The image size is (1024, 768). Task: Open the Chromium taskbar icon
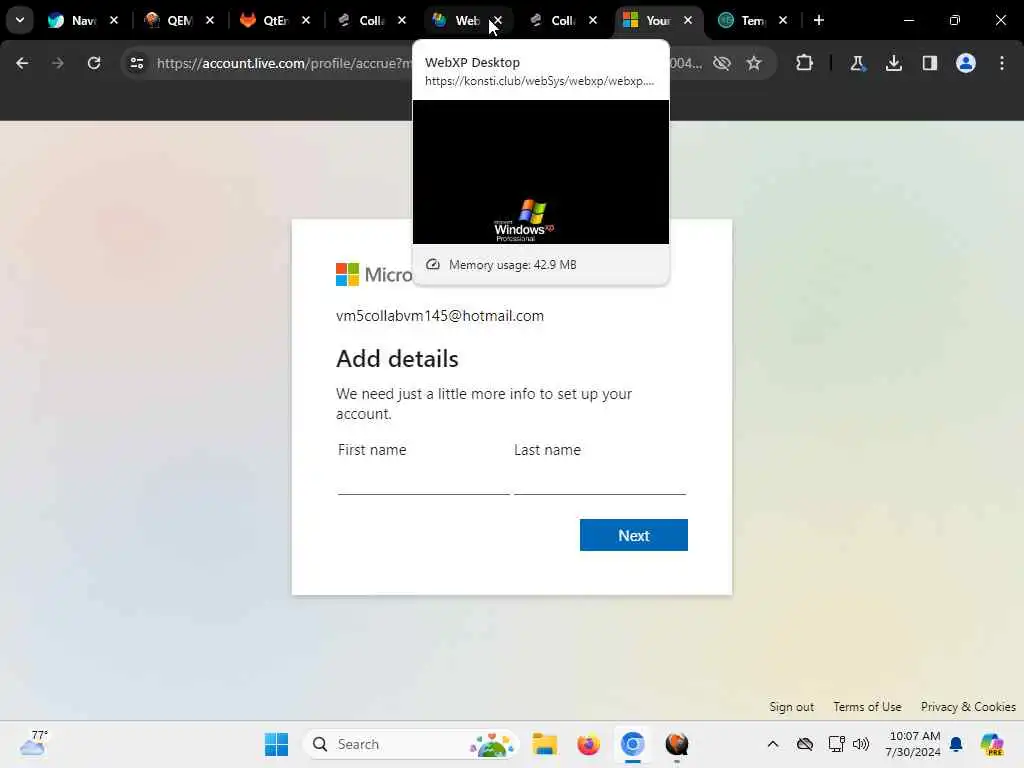pos(632,744)
